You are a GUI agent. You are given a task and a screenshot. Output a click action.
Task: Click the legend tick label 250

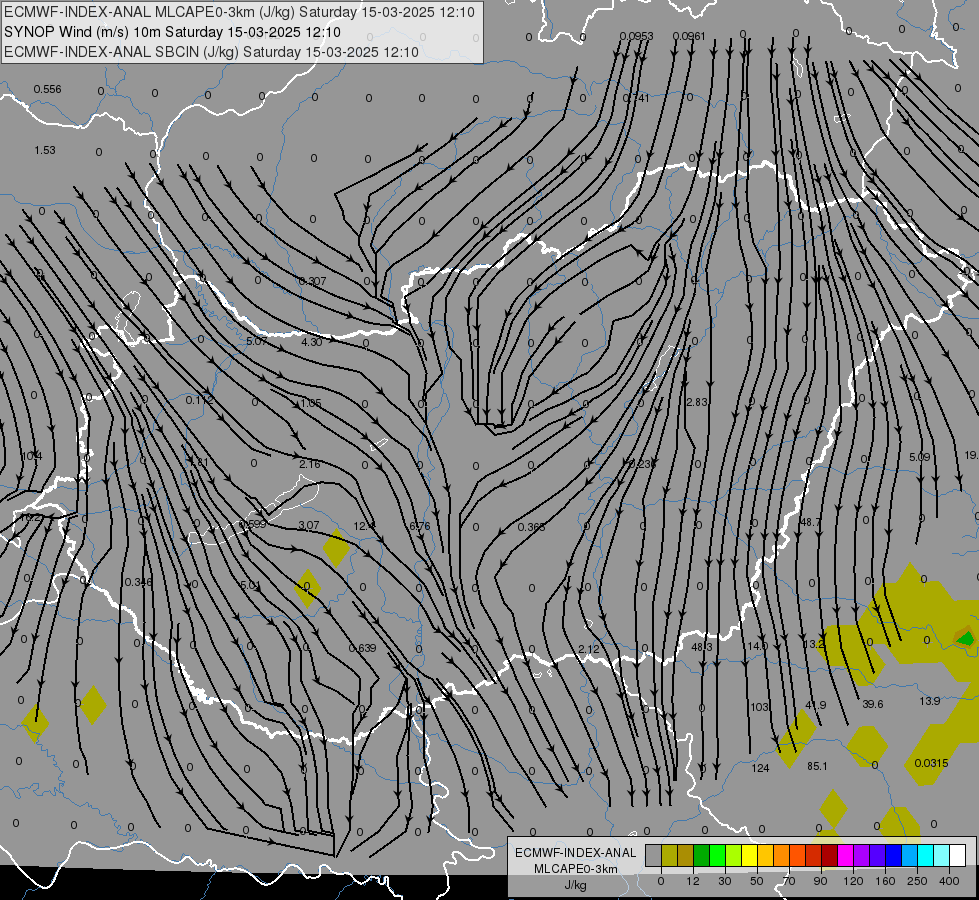(x=917, y=881)
